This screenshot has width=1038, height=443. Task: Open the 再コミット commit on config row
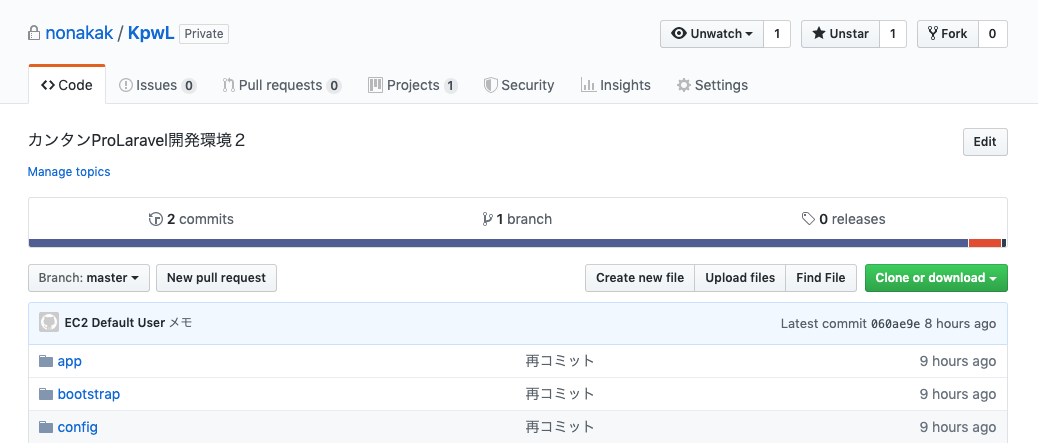(x=560, y=427)
